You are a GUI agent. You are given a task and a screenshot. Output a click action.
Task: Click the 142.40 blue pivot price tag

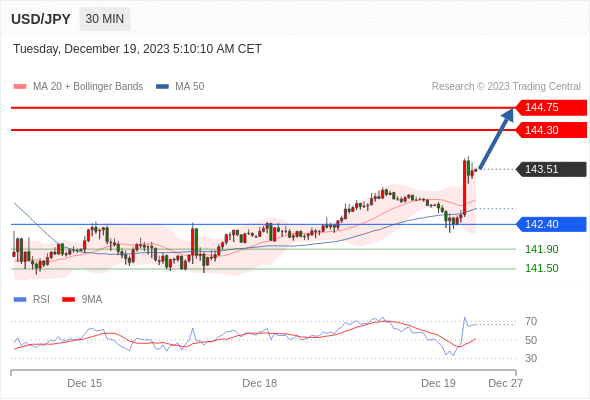pos(551,224)
